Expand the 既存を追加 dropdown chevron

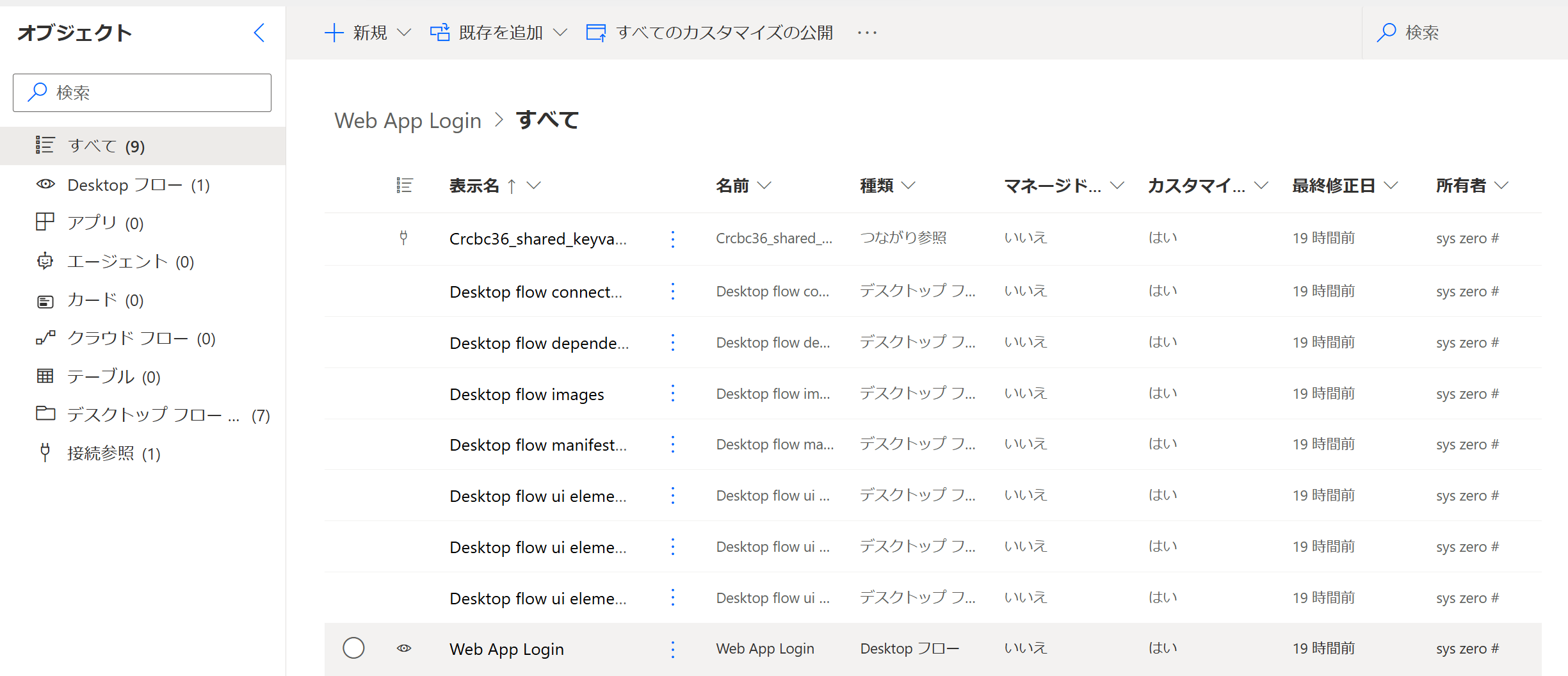[560, 33]
